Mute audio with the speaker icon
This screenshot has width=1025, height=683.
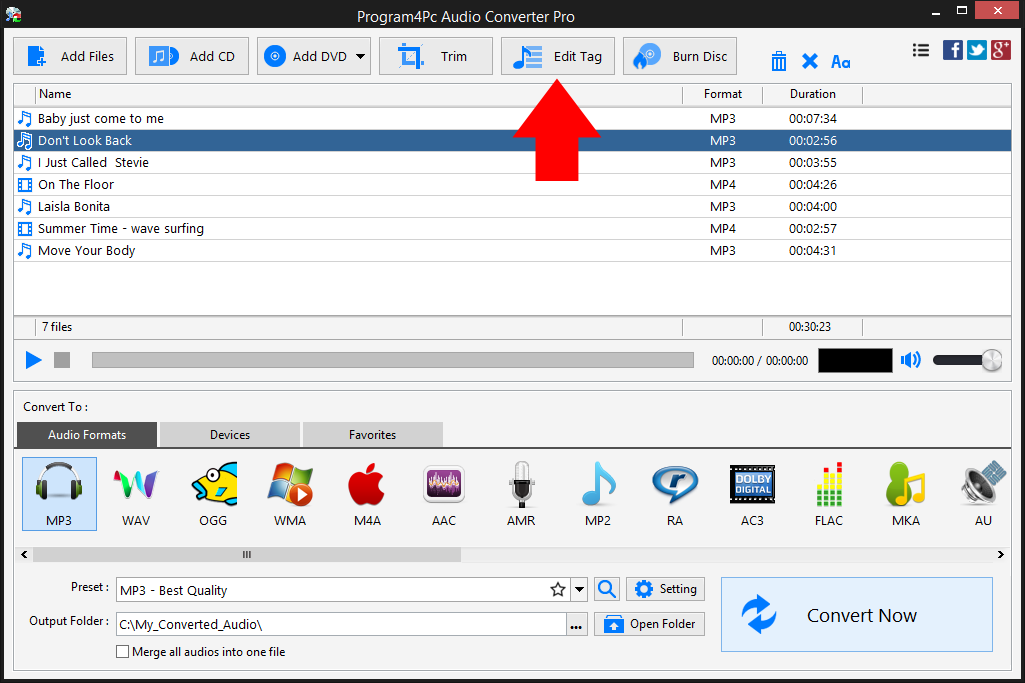click(x=910, y=360)
